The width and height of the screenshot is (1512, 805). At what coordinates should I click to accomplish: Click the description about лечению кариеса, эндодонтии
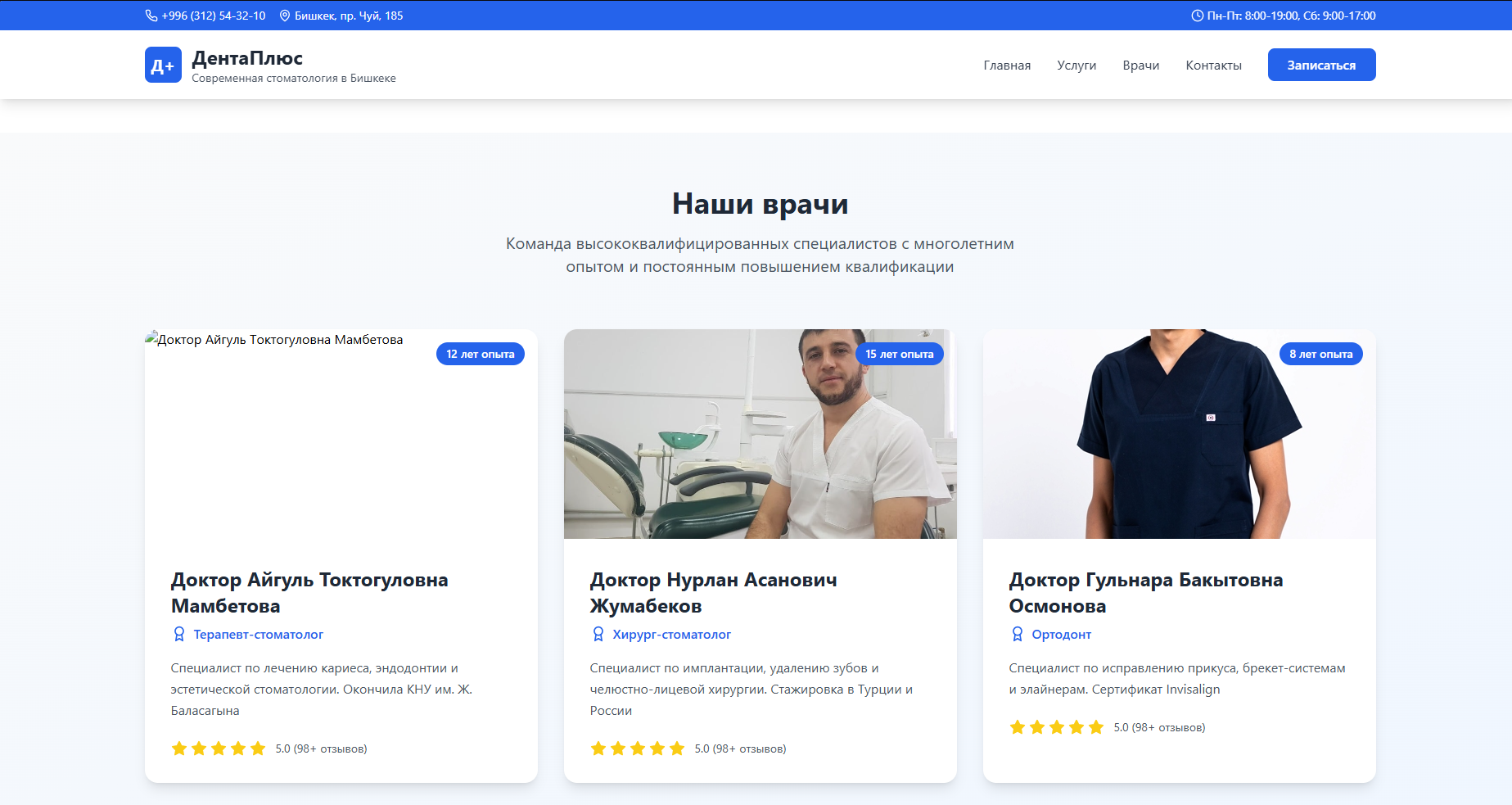(322, 690)
